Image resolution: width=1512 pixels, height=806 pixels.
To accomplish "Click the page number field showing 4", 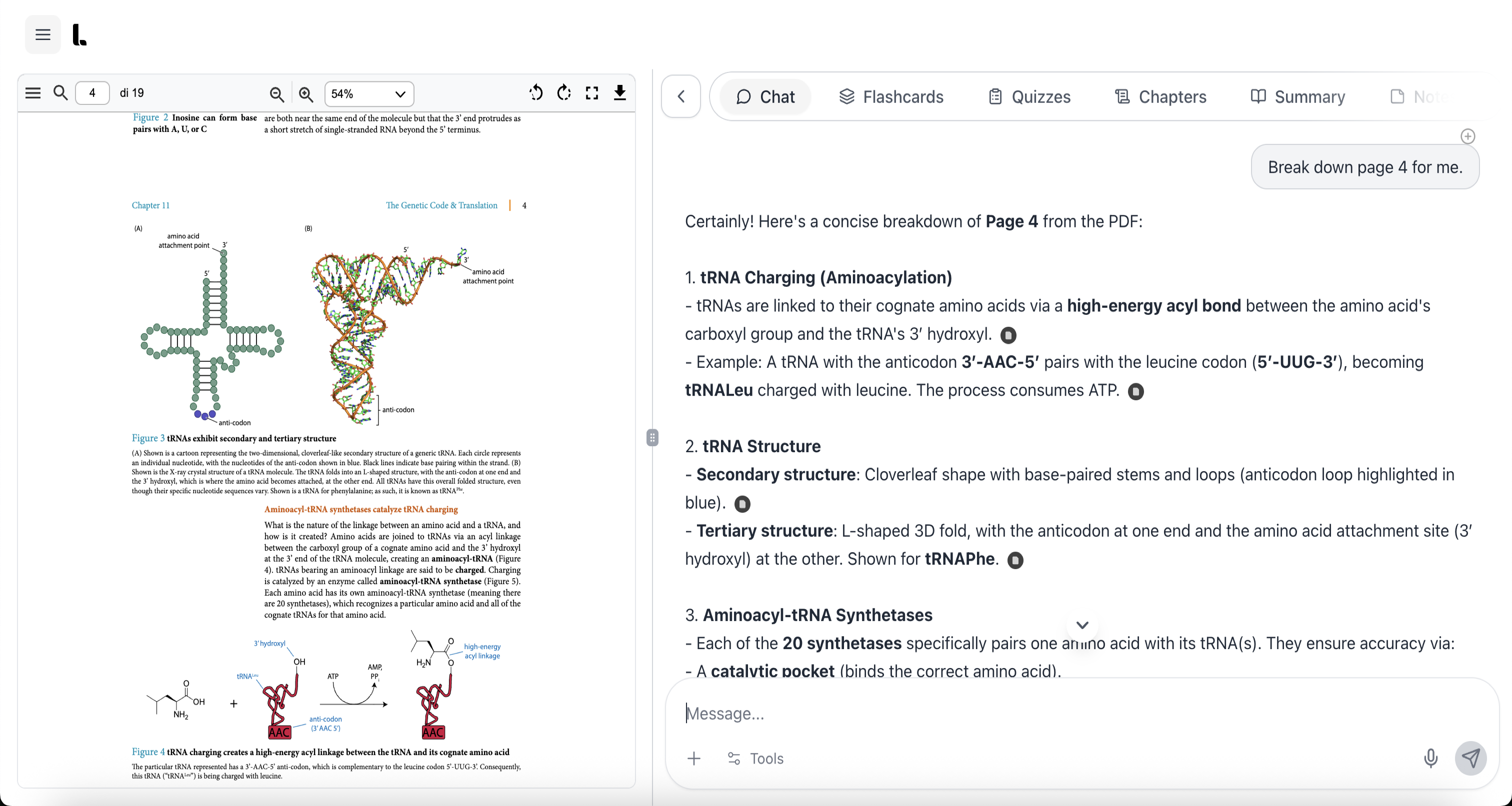I will 92,92.
